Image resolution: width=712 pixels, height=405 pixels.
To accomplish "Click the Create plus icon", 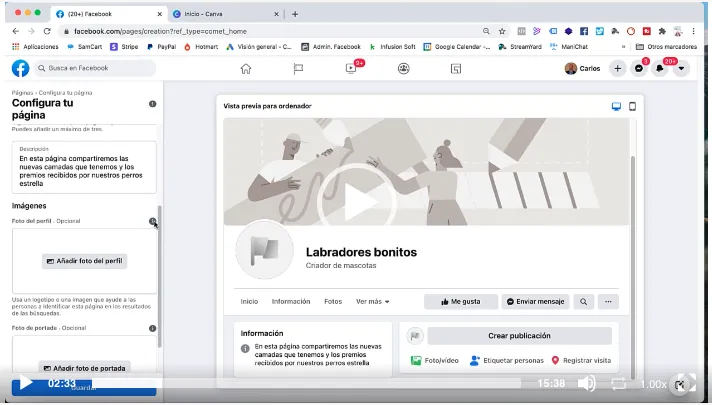I will tap(618, 69).
